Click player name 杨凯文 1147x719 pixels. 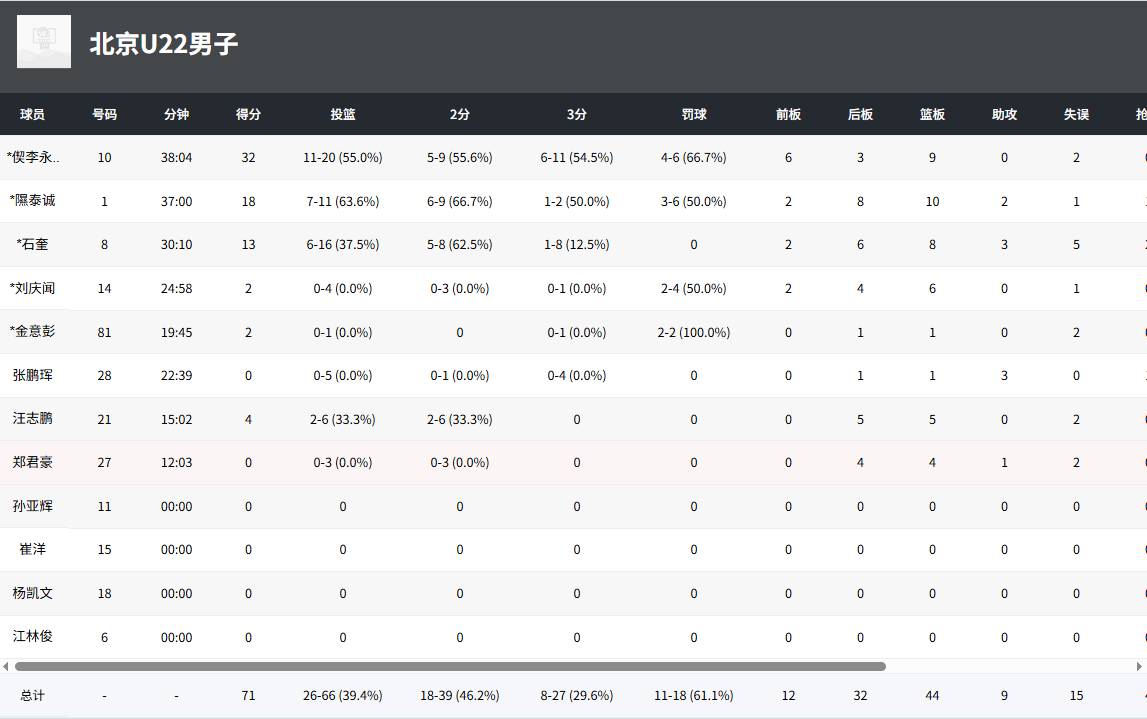tap(33, 594)
